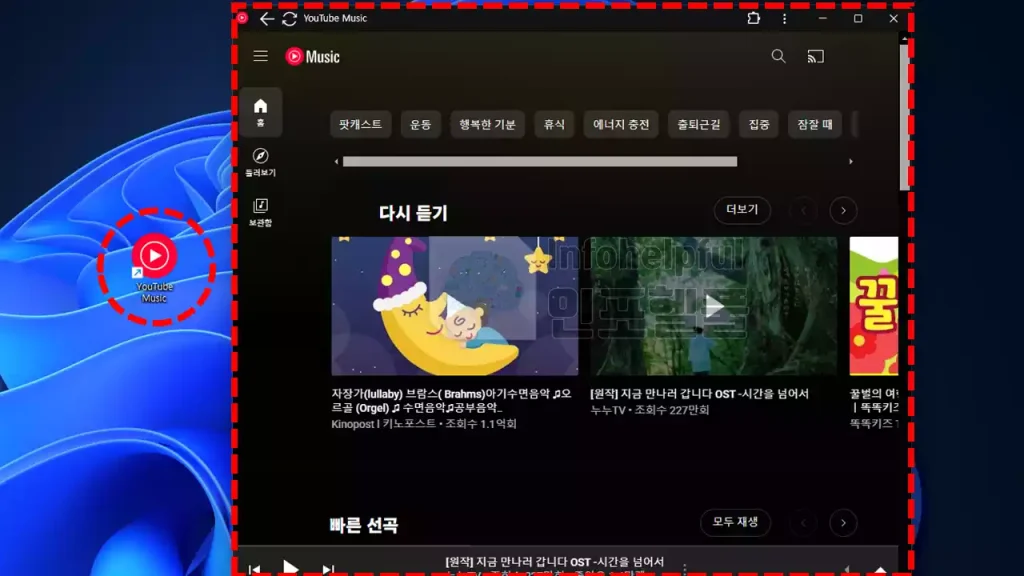Screen dimensions: 1024x576
Task: Skip to the previous track
Action: coord(255,569)
